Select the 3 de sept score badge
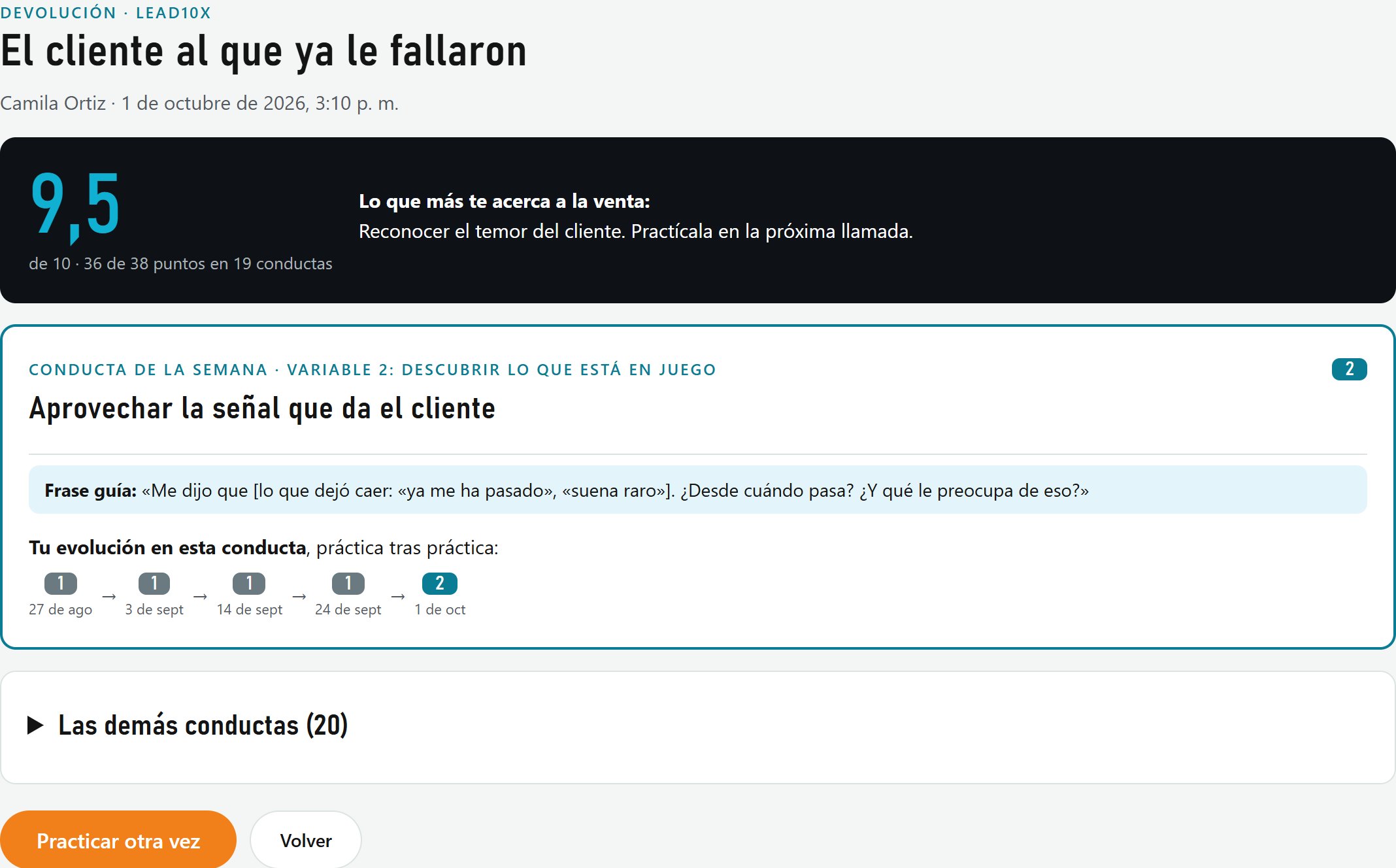This screenshot has width=1396, height=868. (154, 583)
